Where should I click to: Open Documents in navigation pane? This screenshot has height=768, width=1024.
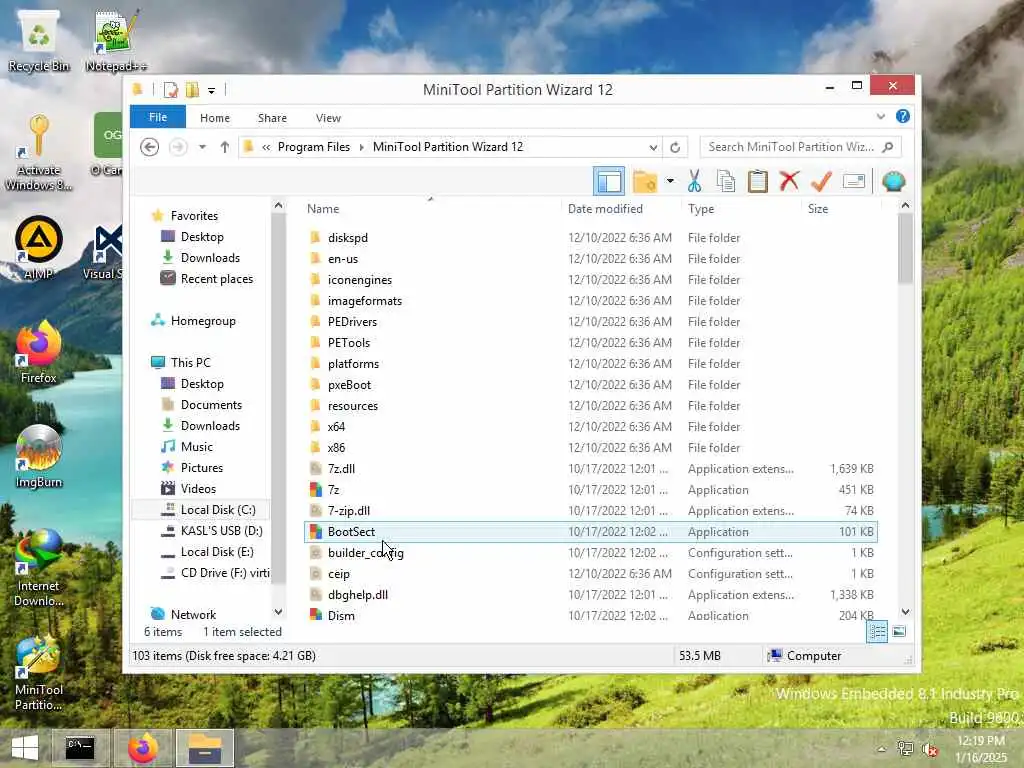pos(211,405)
